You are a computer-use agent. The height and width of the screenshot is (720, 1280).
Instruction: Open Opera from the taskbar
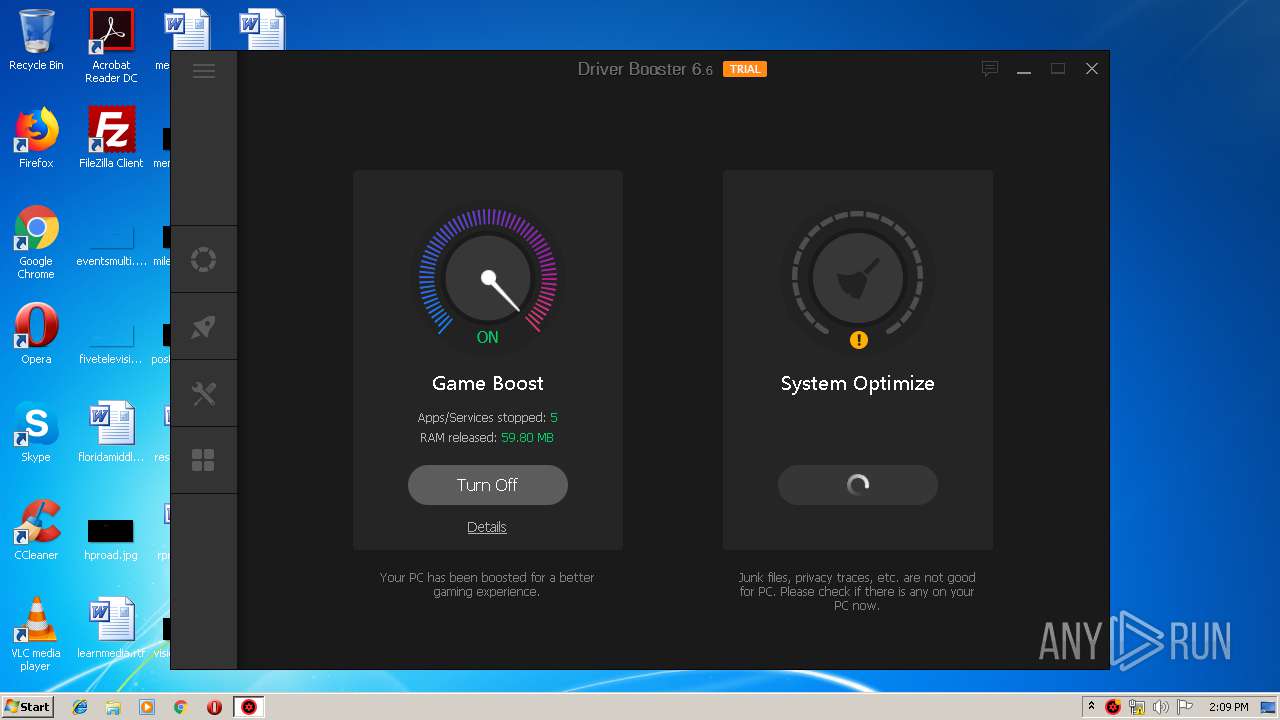[x=214, y=707]
